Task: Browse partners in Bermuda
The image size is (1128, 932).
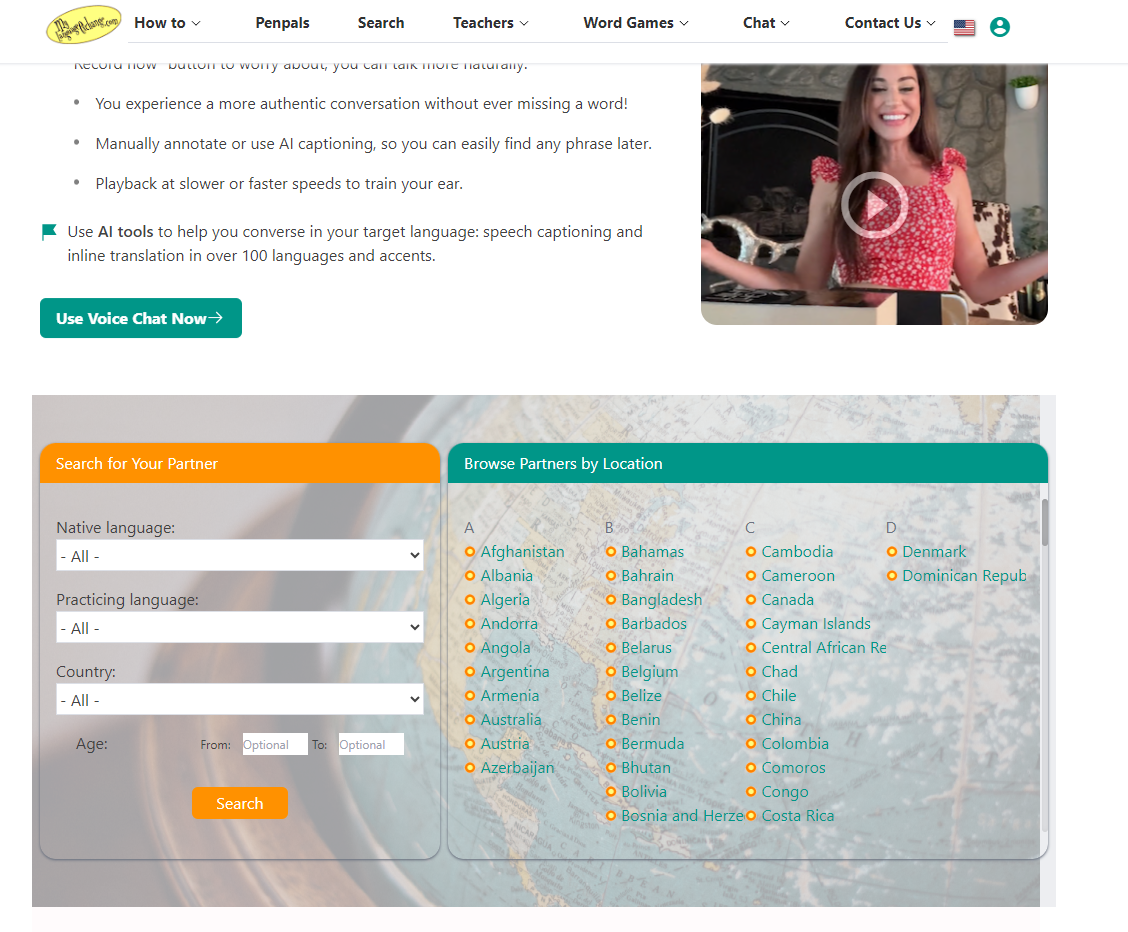Action: [x=652, y=744]
